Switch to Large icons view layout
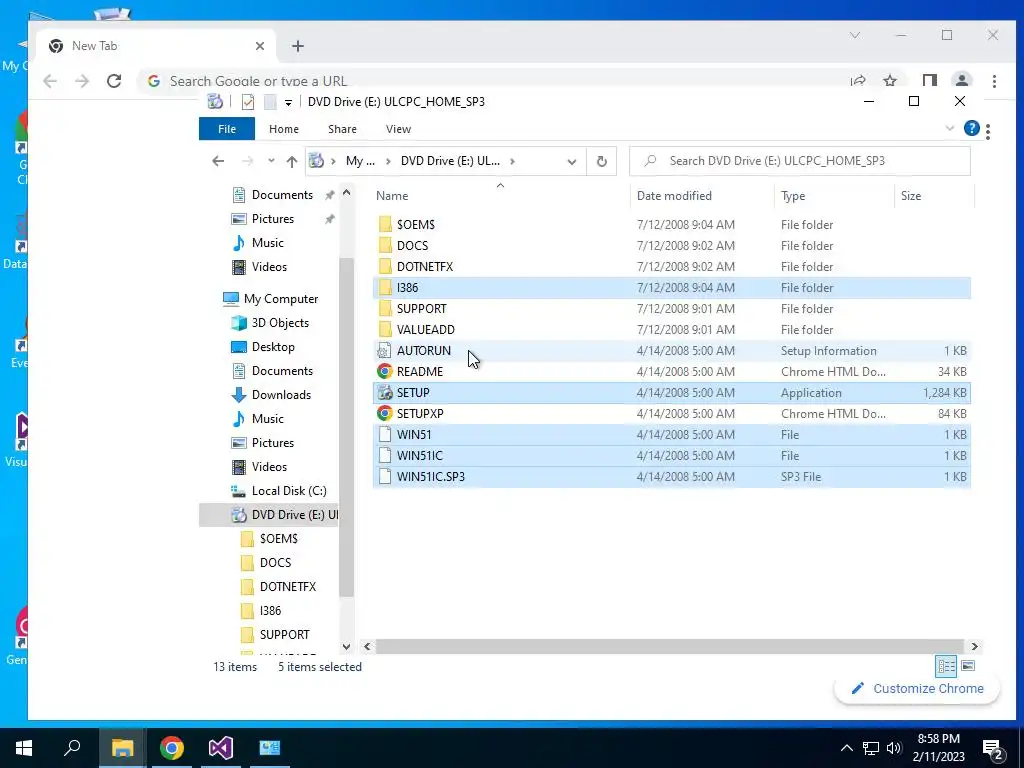This screenshot has width=1024, height=768. [968, 665]
